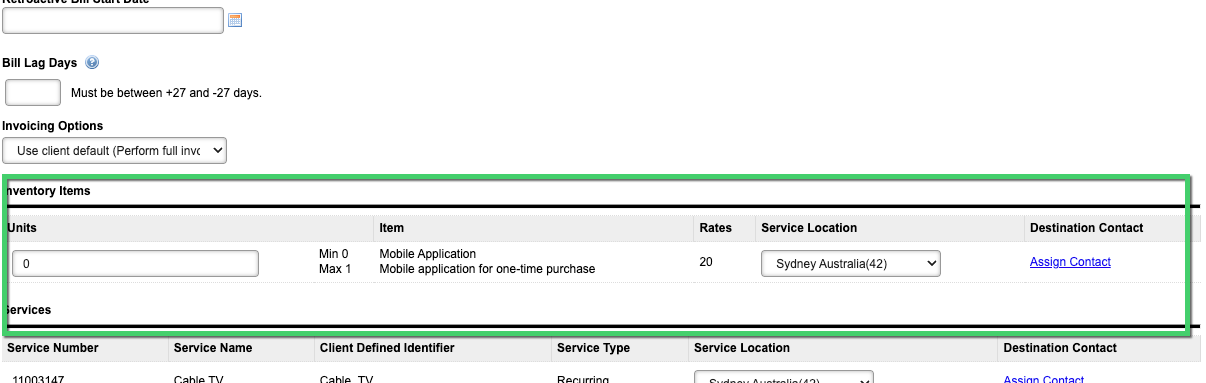Expand Cable TV Service Location dropdown
This screenshot has height=383, width=1206.
click(x=784, y=378)
